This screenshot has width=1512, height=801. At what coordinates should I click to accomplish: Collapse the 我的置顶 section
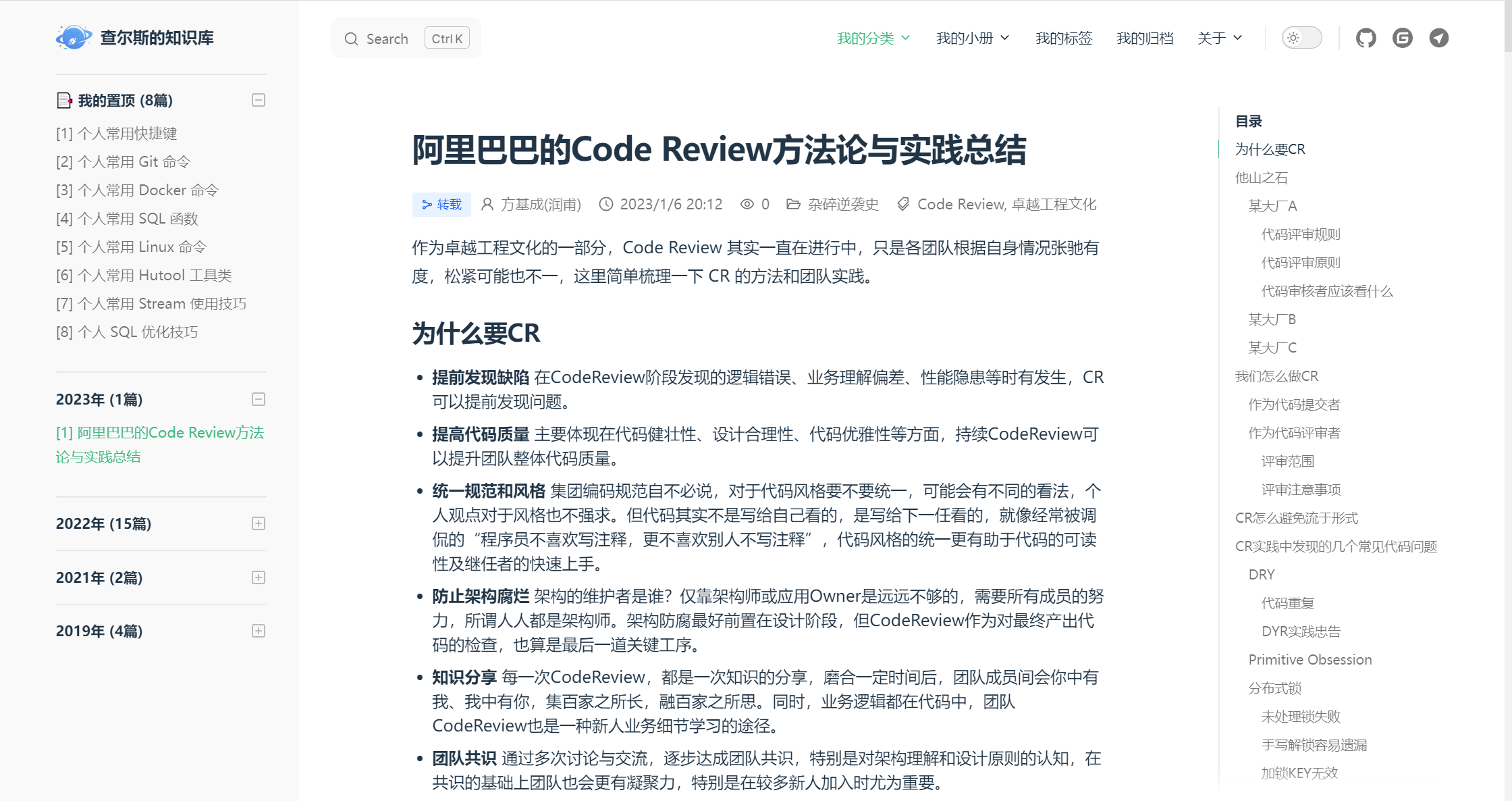point(258,101)
